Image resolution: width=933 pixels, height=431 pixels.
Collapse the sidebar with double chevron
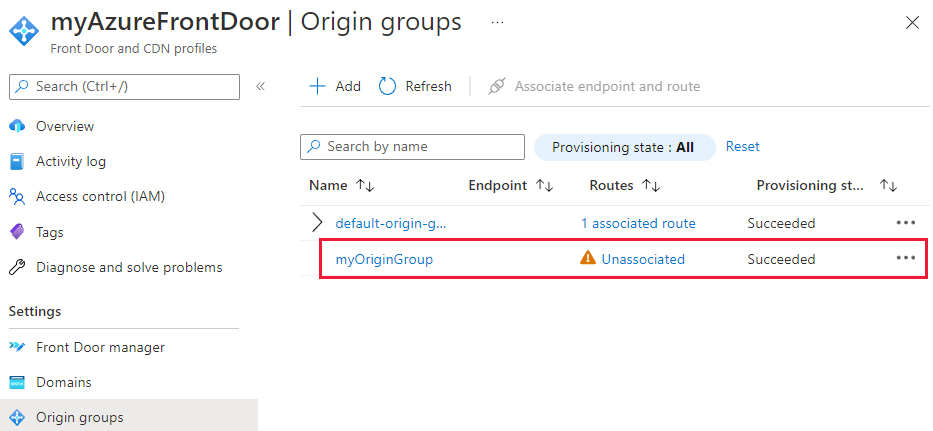(x=260, y=87)
